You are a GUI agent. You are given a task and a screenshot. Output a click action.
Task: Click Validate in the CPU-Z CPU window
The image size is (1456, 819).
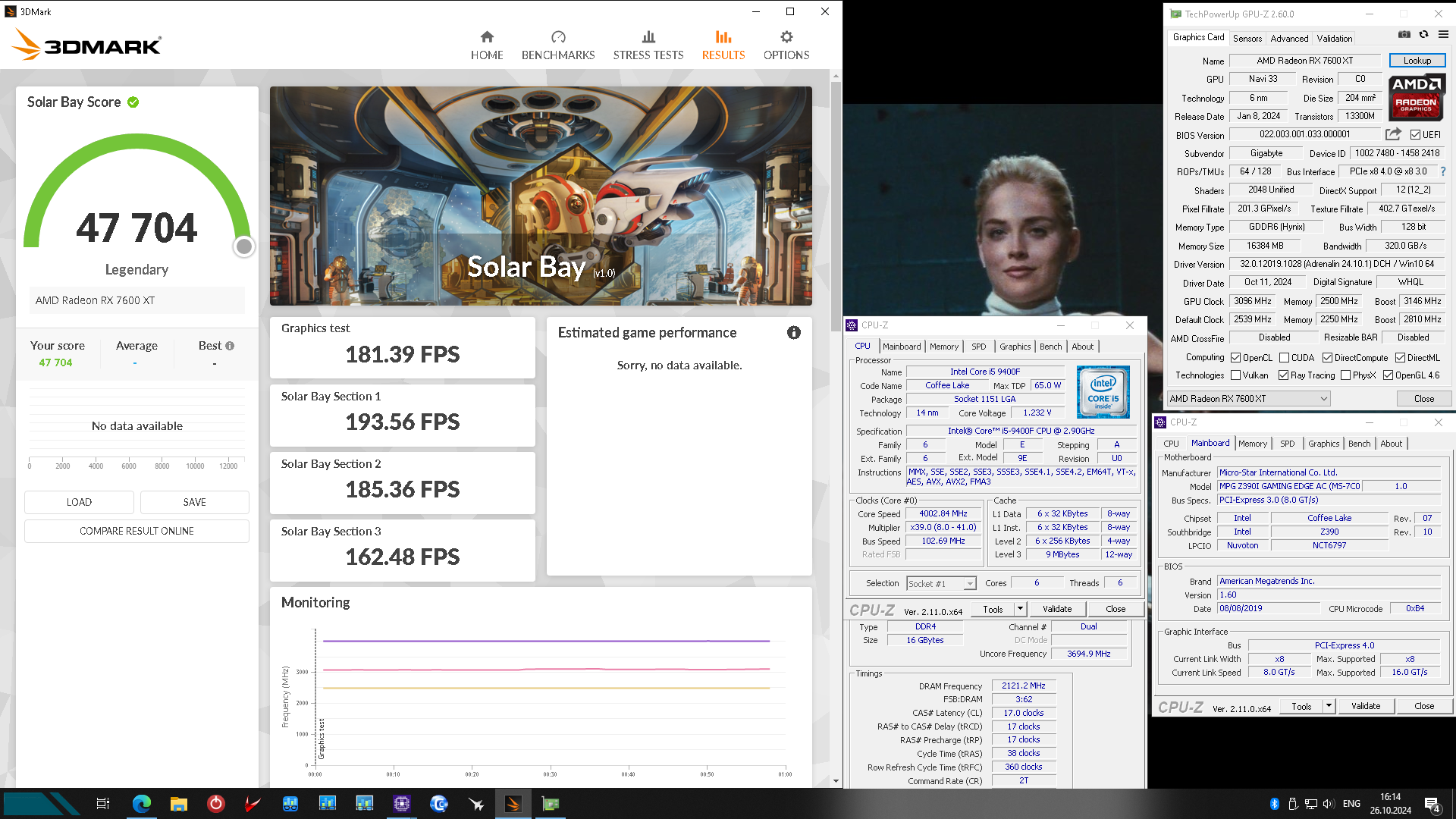pos(1057,609)
